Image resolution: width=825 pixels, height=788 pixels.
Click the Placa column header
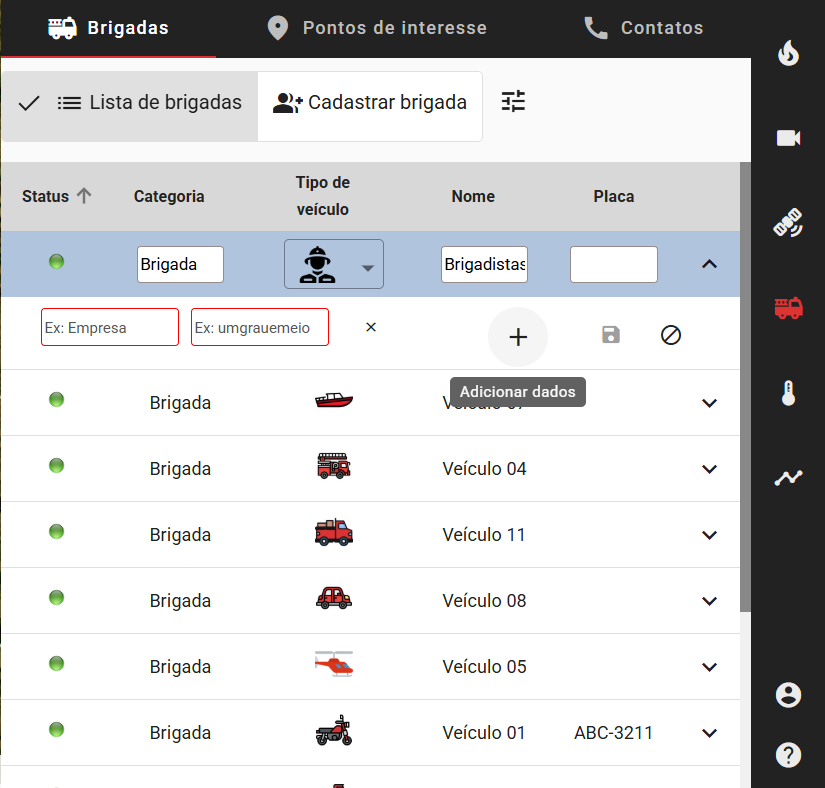click(x=613, y=196)
